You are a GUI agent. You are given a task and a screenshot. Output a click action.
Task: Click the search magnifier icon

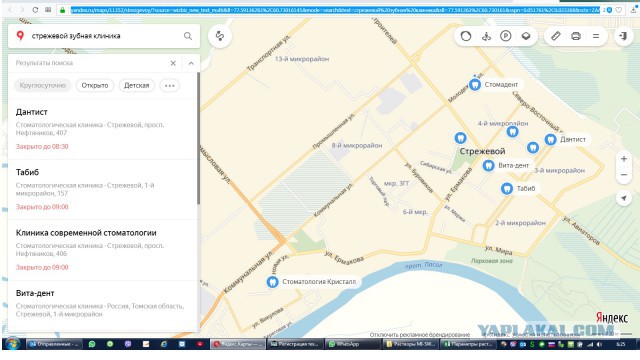[x=188, y=36]
